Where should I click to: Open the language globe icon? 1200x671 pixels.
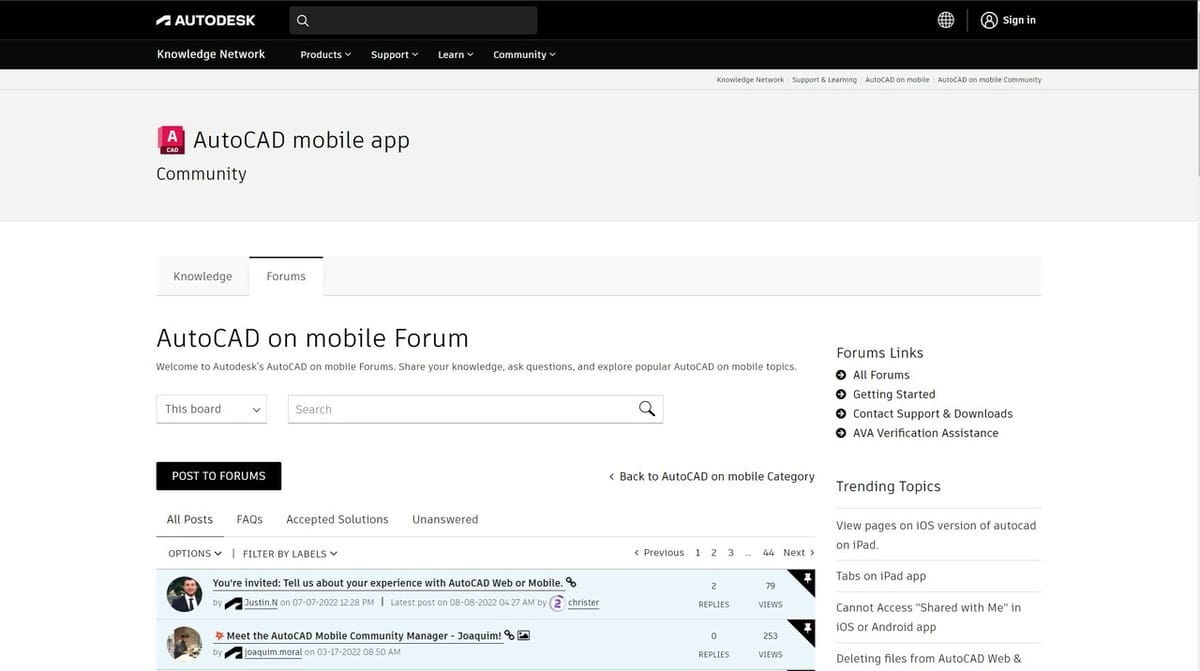point(946,20)
